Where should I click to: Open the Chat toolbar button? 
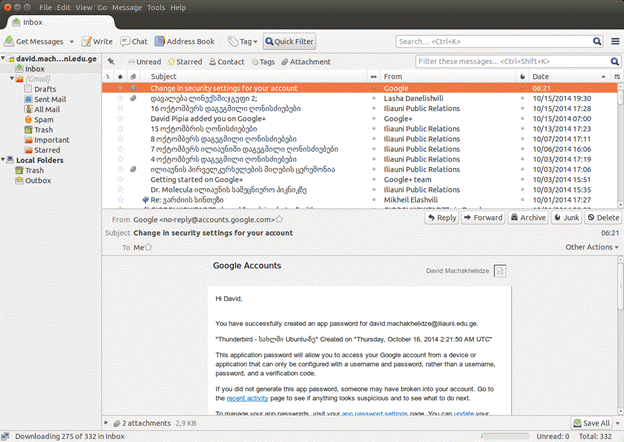pos(134,41)
